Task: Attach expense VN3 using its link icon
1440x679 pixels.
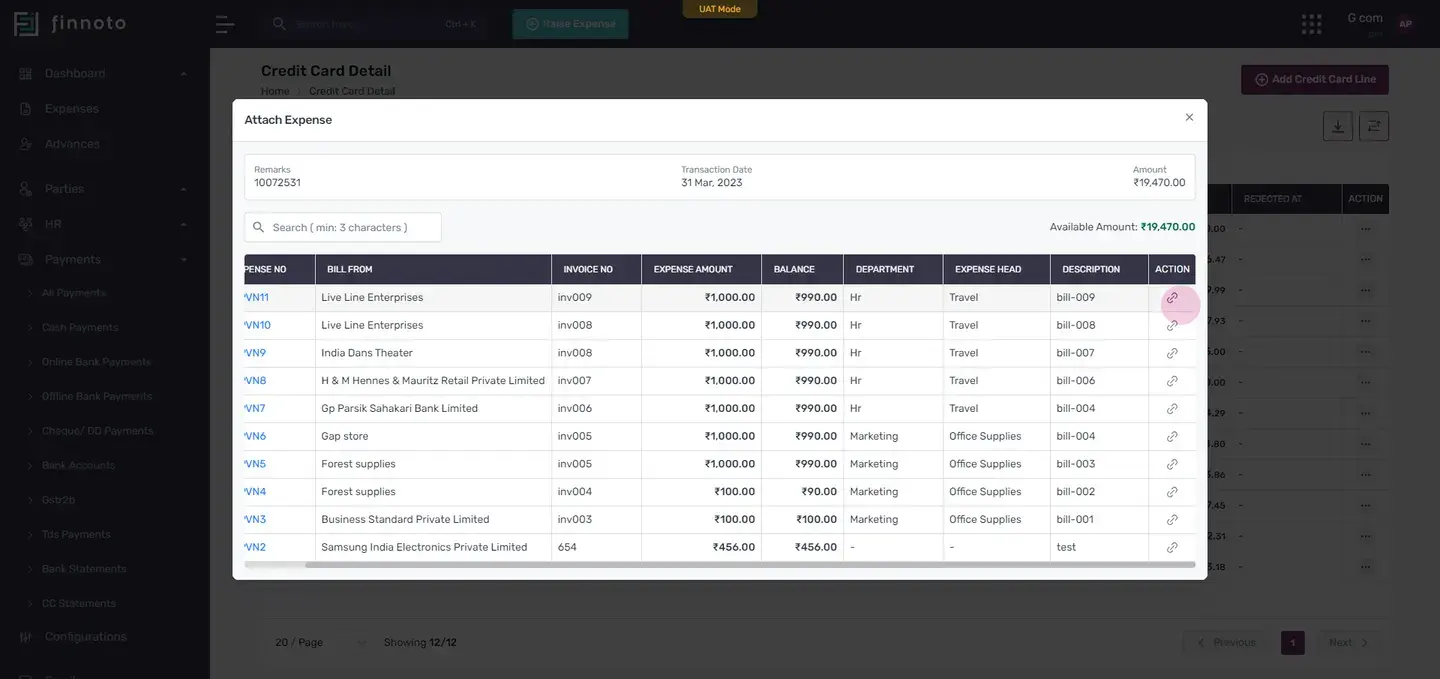Action: coord(1172,519)
